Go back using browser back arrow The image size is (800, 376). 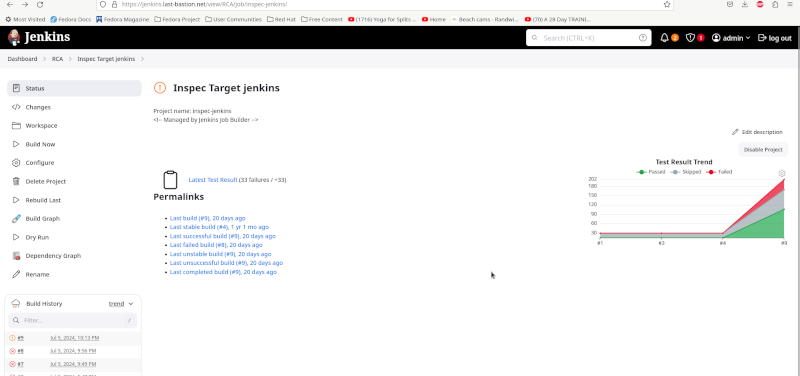click(10, 4)
